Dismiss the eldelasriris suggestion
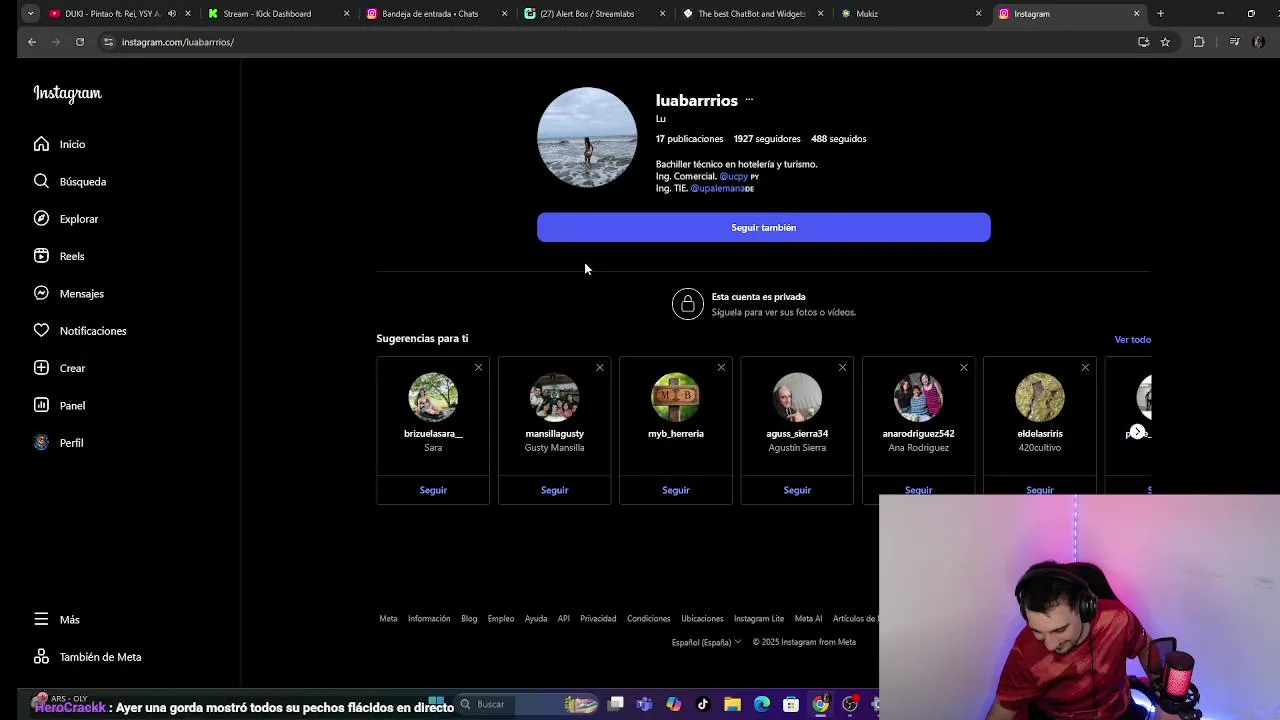1280x720 pixels. tap(1085, 368)
